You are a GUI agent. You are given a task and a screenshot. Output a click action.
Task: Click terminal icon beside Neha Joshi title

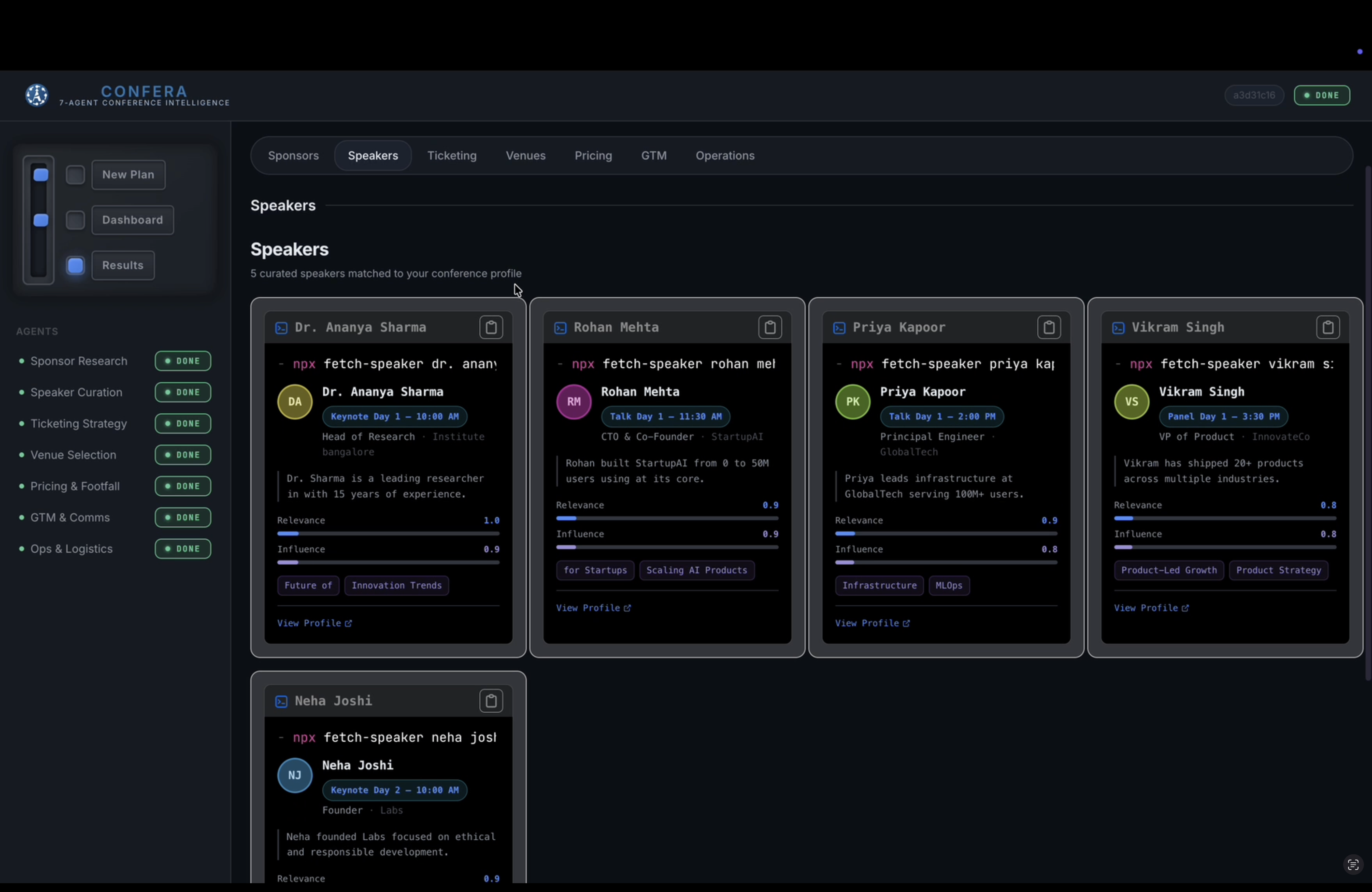[x=281, y=701]
